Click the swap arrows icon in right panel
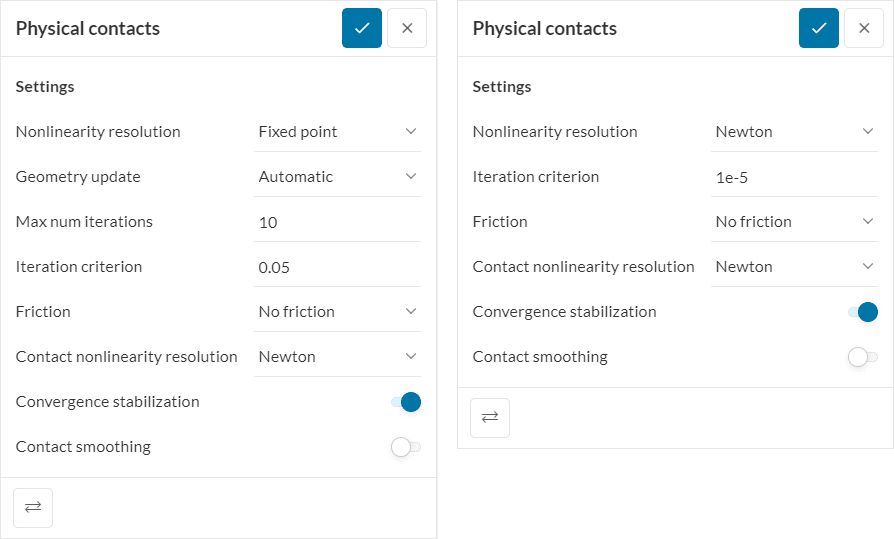 [490, 417]
